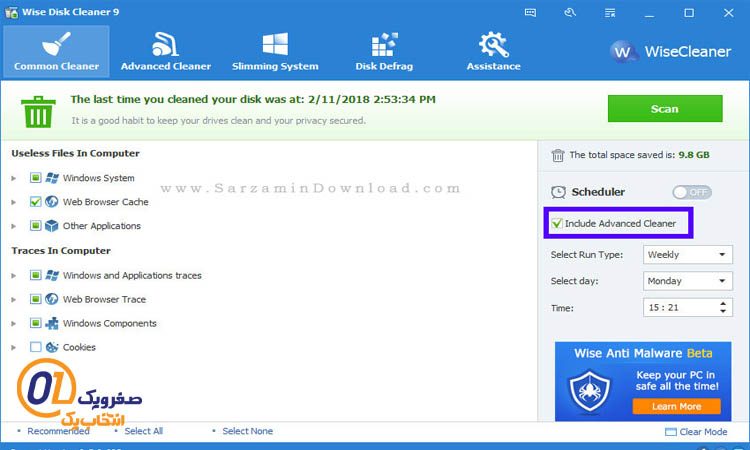This screenshot has width=750, height=450.
Task: Start the disk Scan
Action: tap(665, 109)
